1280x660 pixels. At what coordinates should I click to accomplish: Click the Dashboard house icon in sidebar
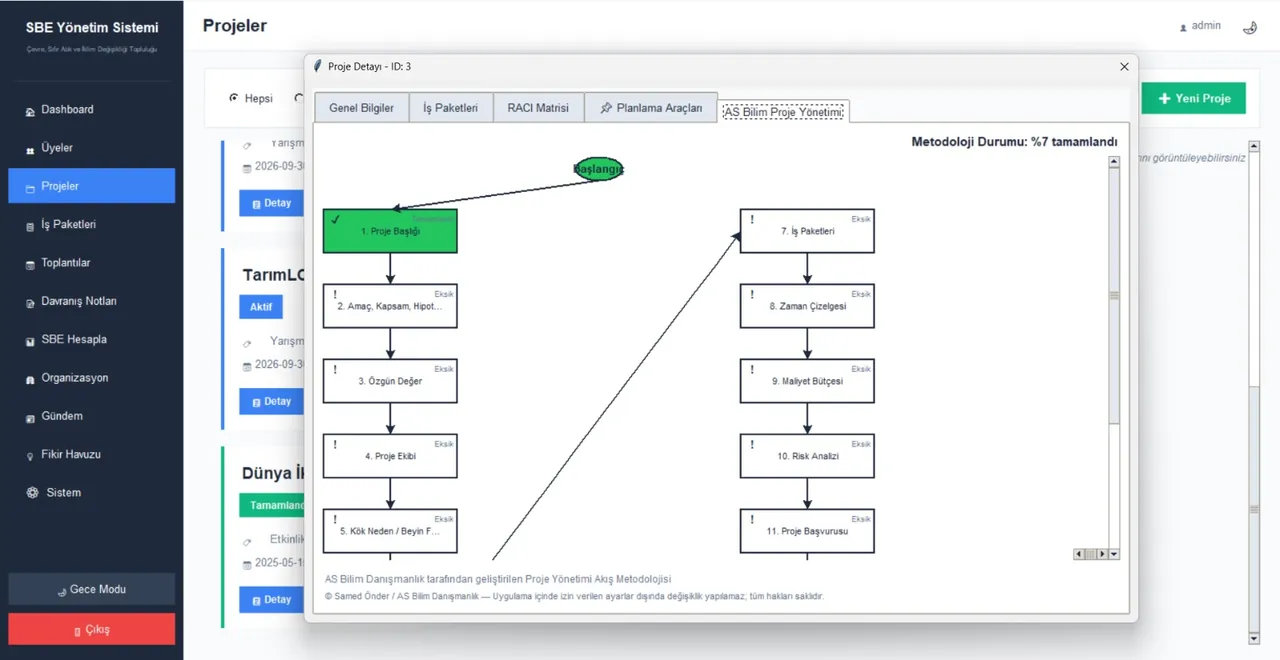30,111
